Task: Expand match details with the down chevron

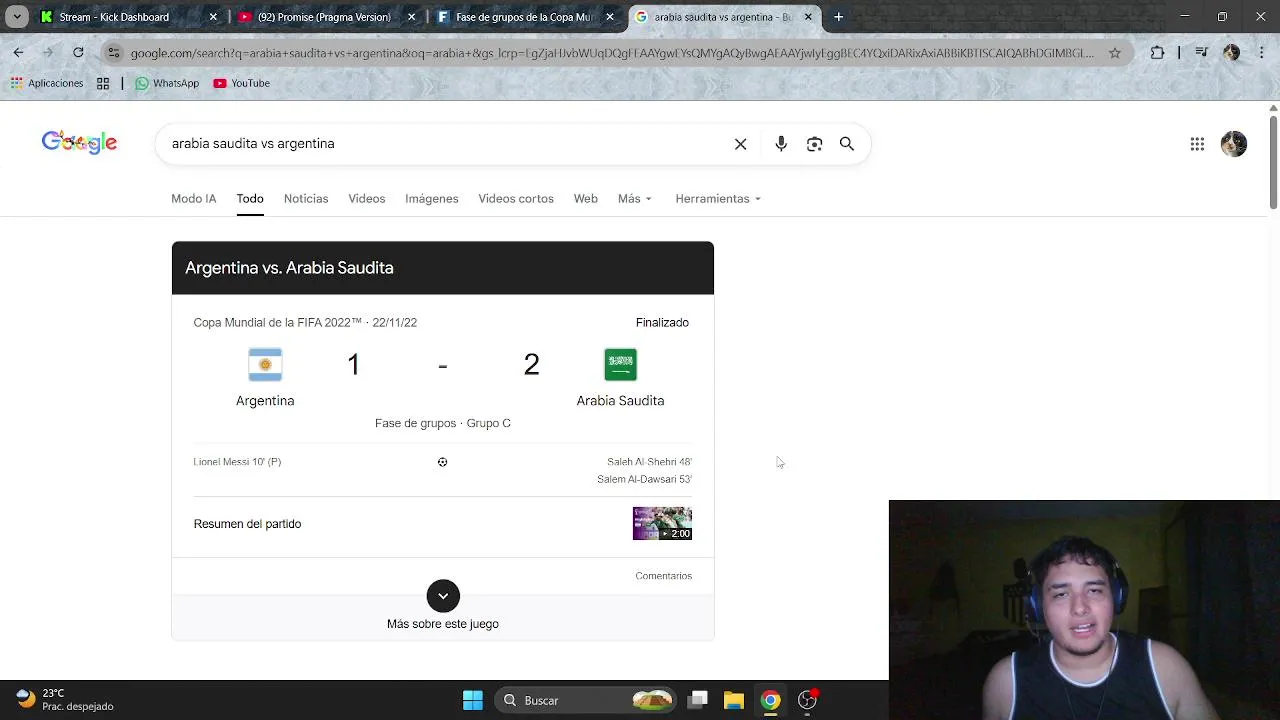Action: tap(443, 596)
